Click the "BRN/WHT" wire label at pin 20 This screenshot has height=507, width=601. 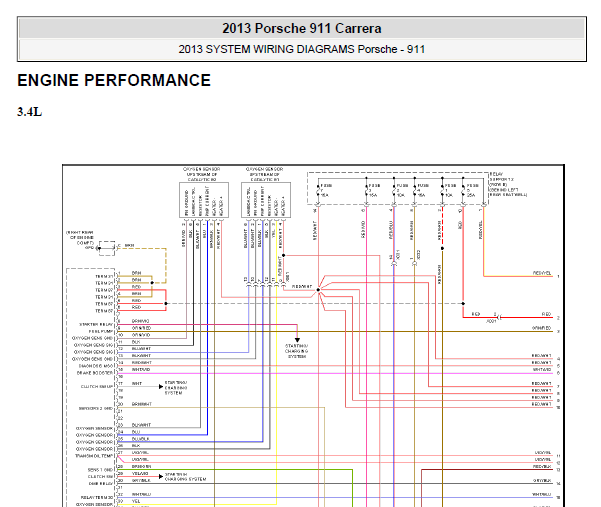point(142,404)
